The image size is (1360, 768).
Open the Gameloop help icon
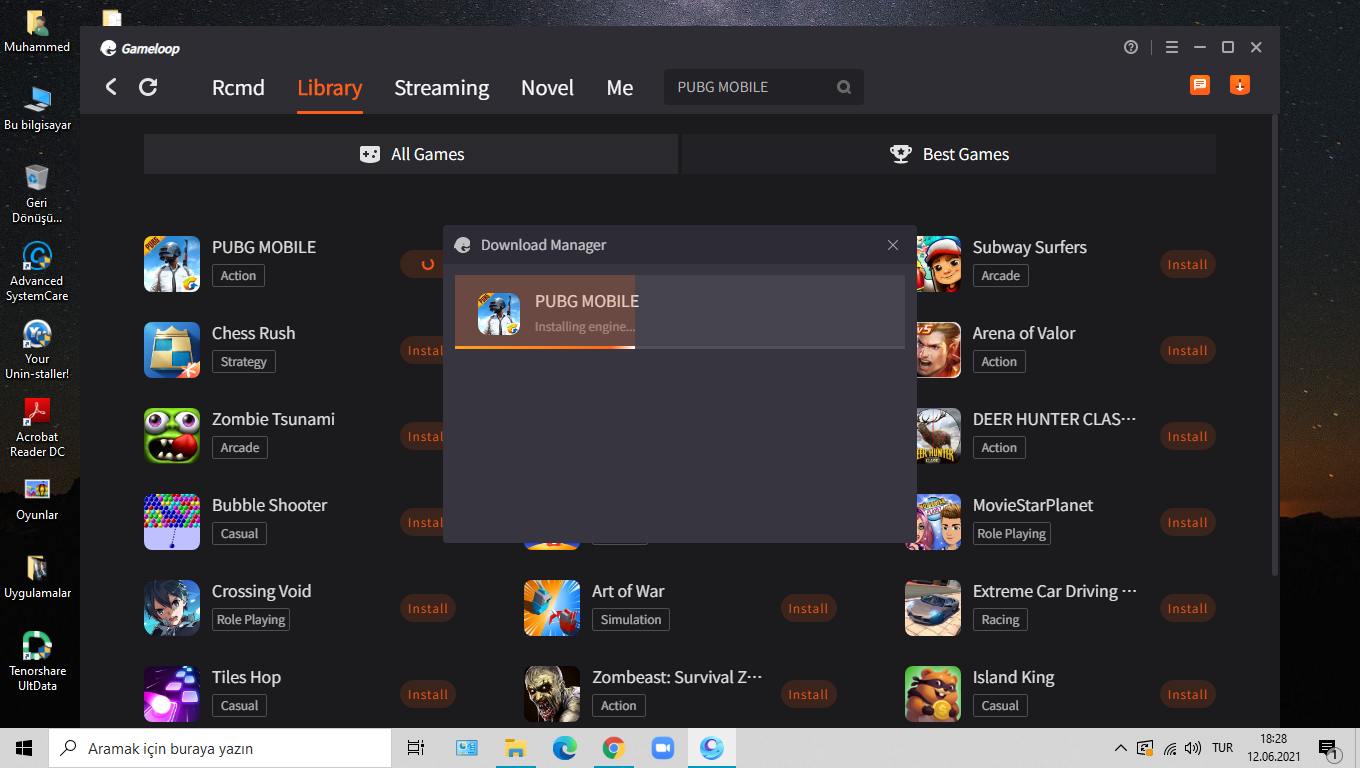[1131, 47]
